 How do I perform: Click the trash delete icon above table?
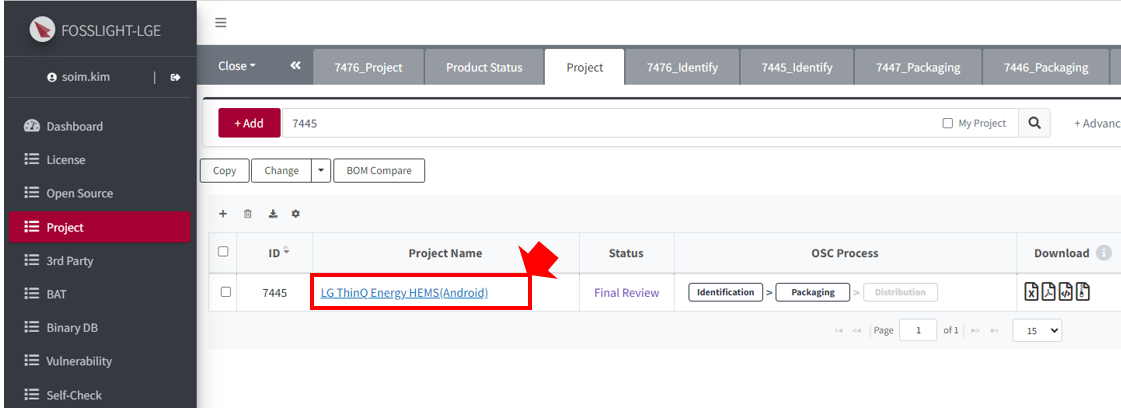click(247, 214)
